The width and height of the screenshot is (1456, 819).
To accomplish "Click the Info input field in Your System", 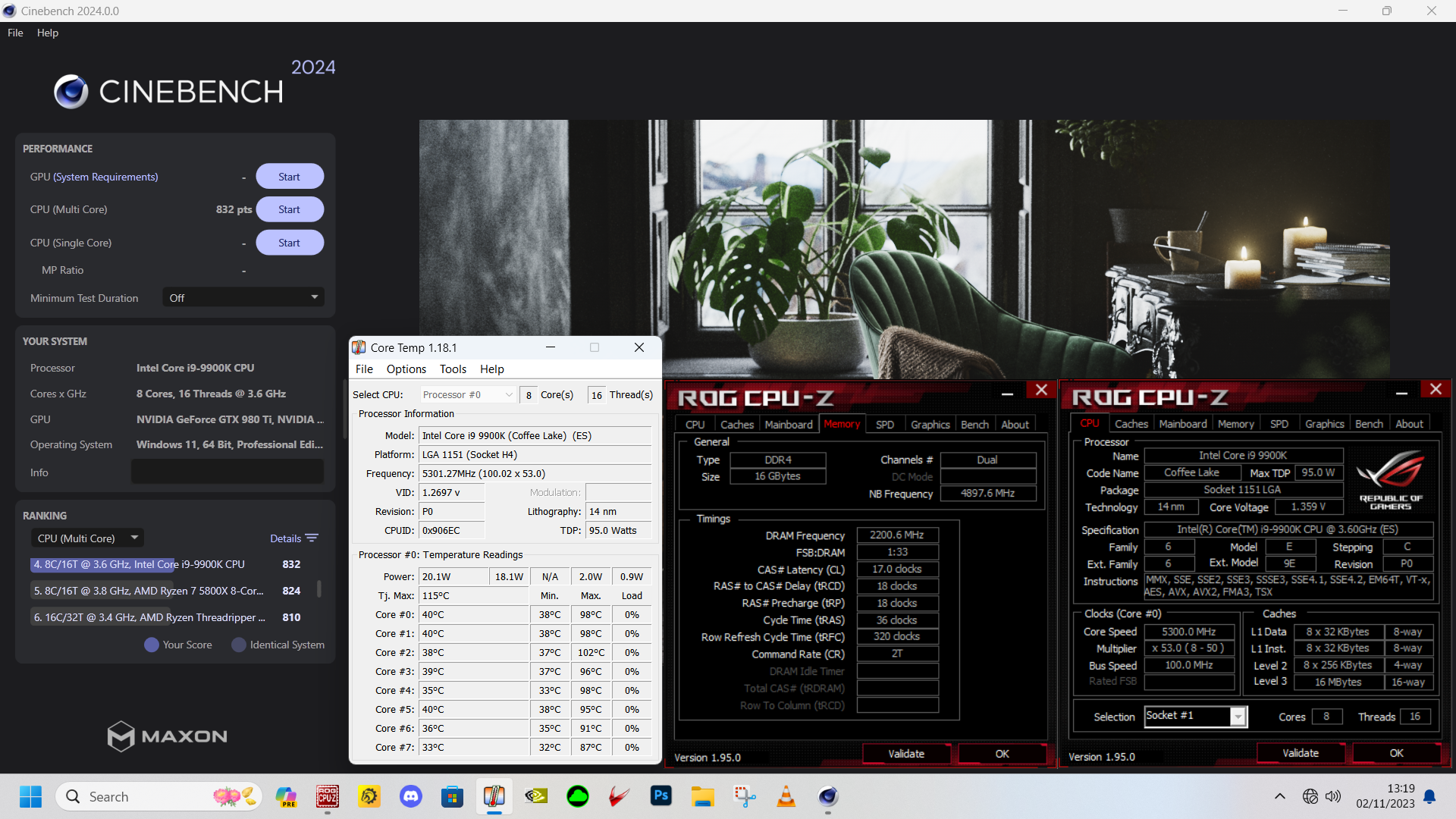I will tap(227, 472).
